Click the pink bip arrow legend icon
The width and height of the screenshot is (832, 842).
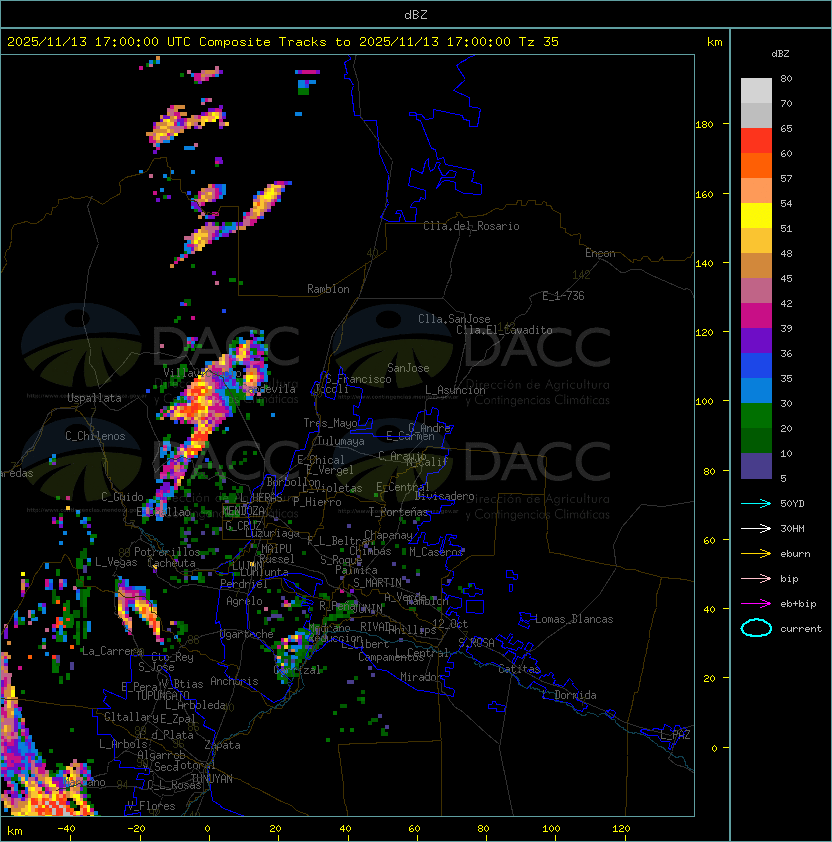756,578
